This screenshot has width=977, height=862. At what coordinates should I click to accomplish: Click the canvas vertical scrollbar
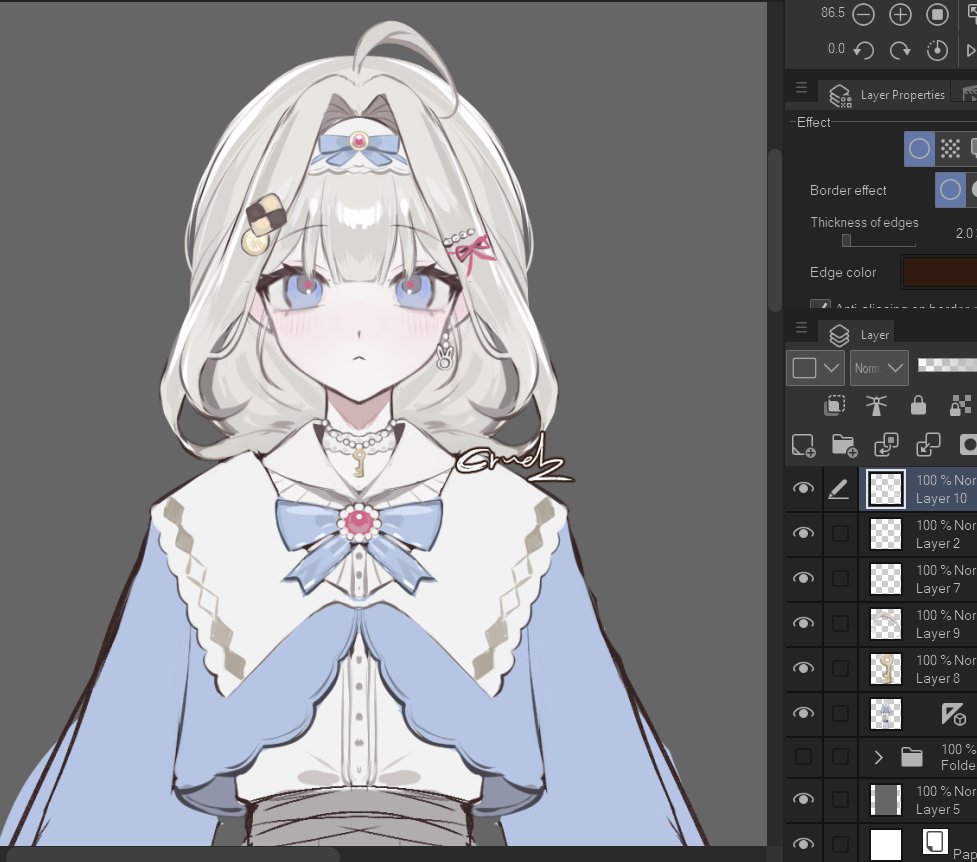coord(774,229)
